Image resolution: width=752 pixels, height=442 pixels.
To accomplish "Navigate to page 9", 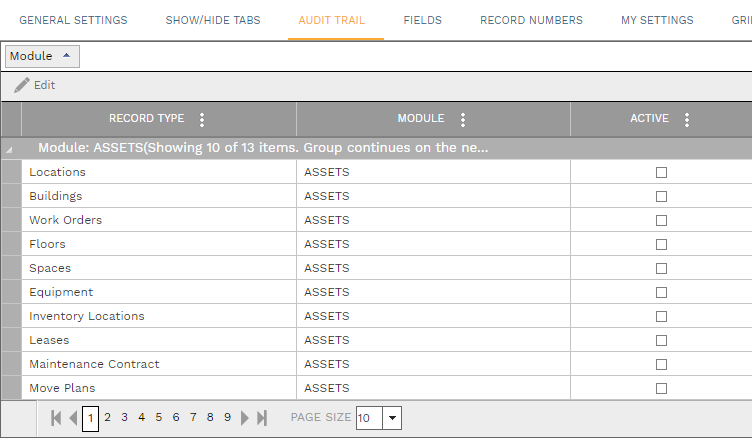I will coord(227,418).
